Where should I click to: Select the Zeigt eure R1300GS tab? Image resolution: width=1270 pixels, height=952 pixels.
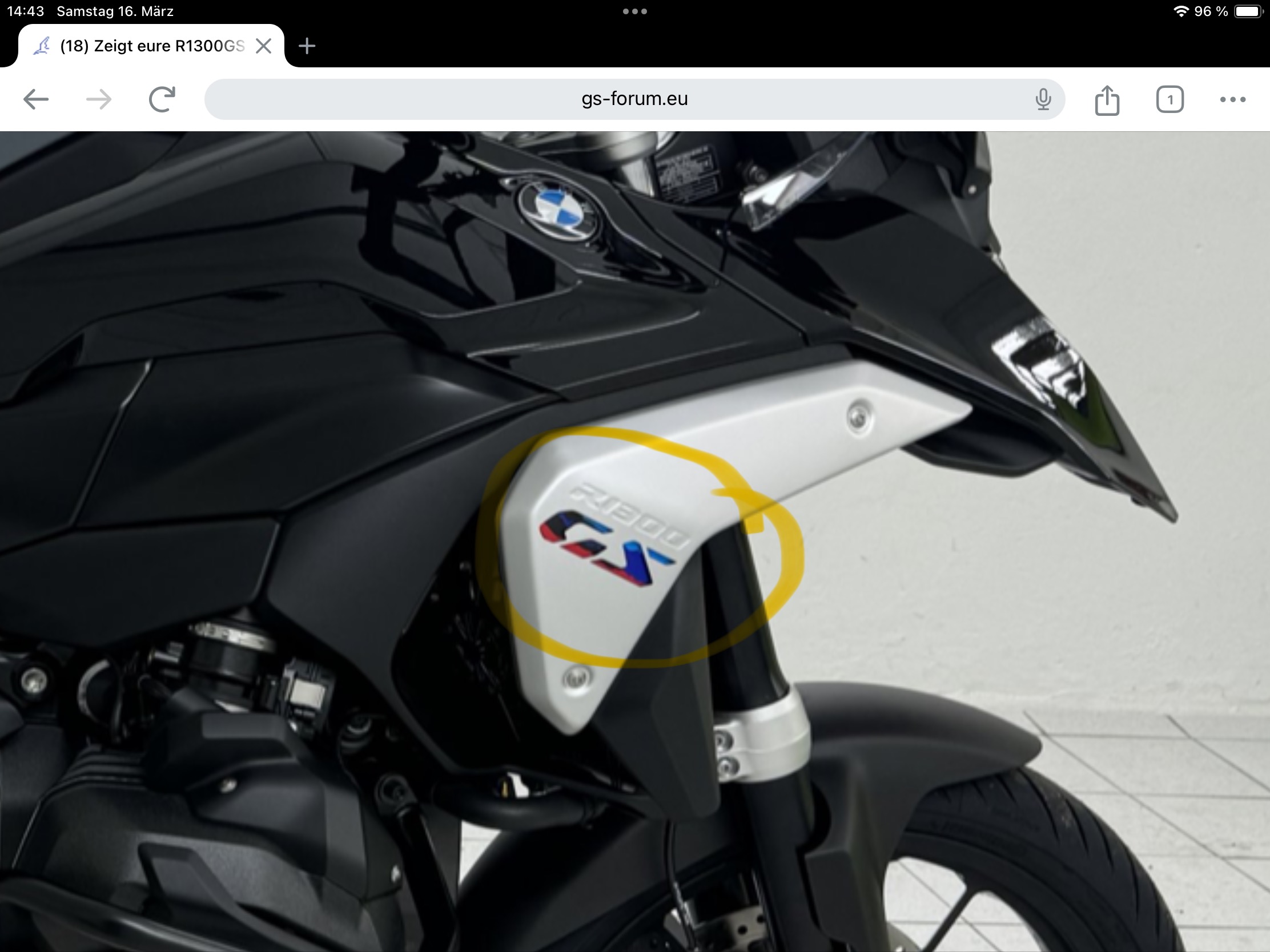pyautogui.click(x=151, y=46)
